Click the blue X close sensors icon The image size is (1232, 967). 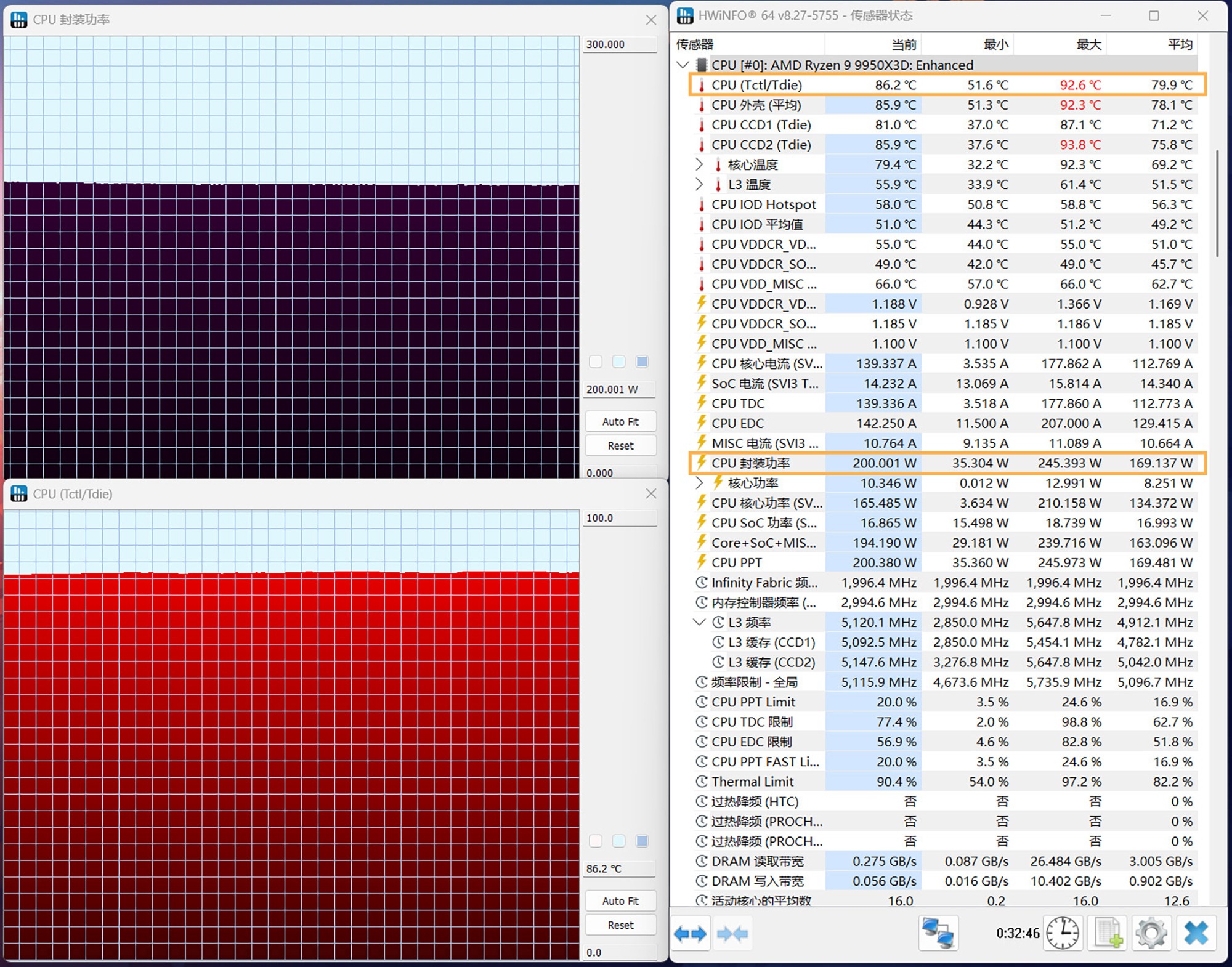click(1196, 933)
